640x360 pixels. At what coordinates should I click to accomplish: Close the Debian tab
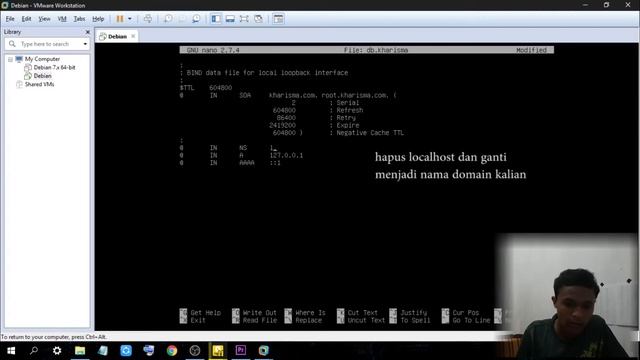pos(133,36)
